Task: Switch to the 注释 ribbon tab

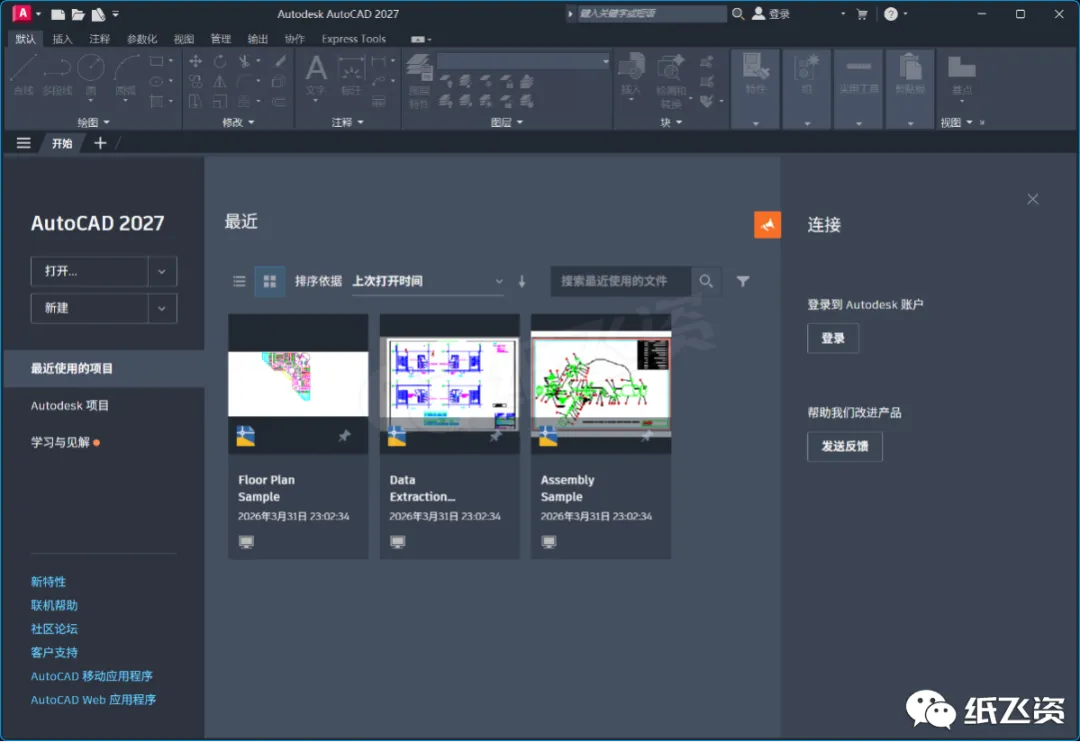Action: [99, 39]
